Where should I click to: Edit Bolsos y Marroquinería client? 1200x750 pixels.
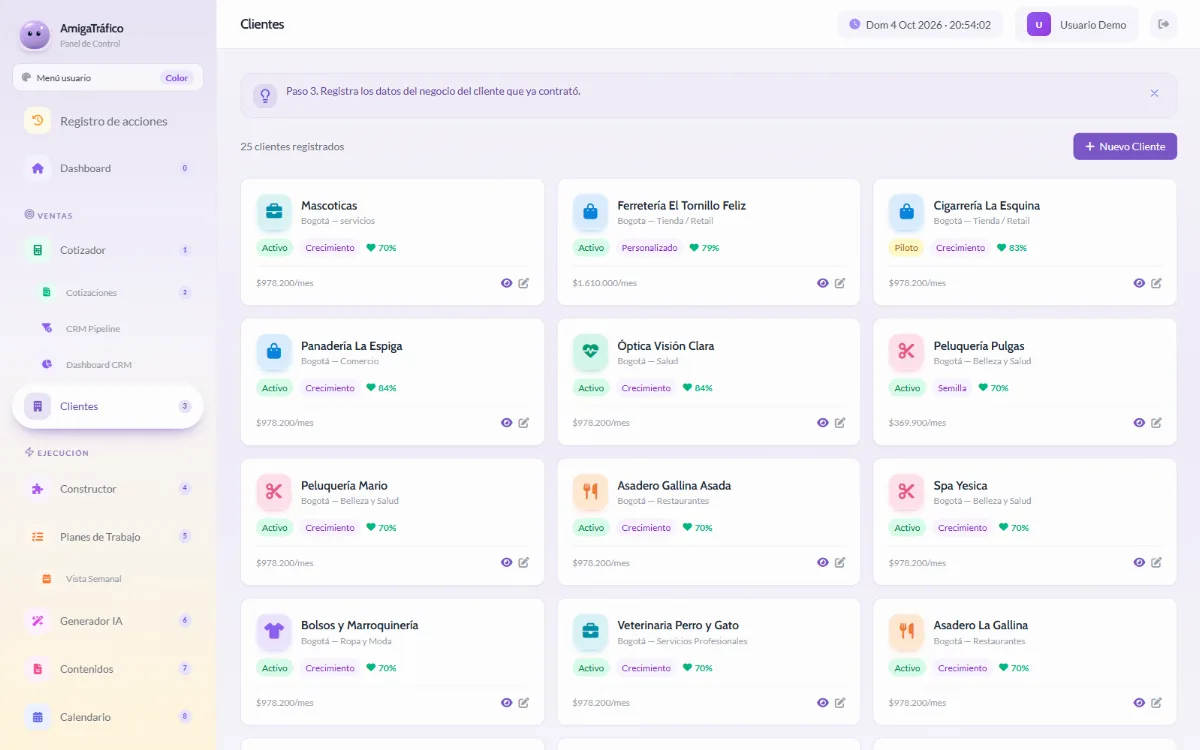(524, 703)
